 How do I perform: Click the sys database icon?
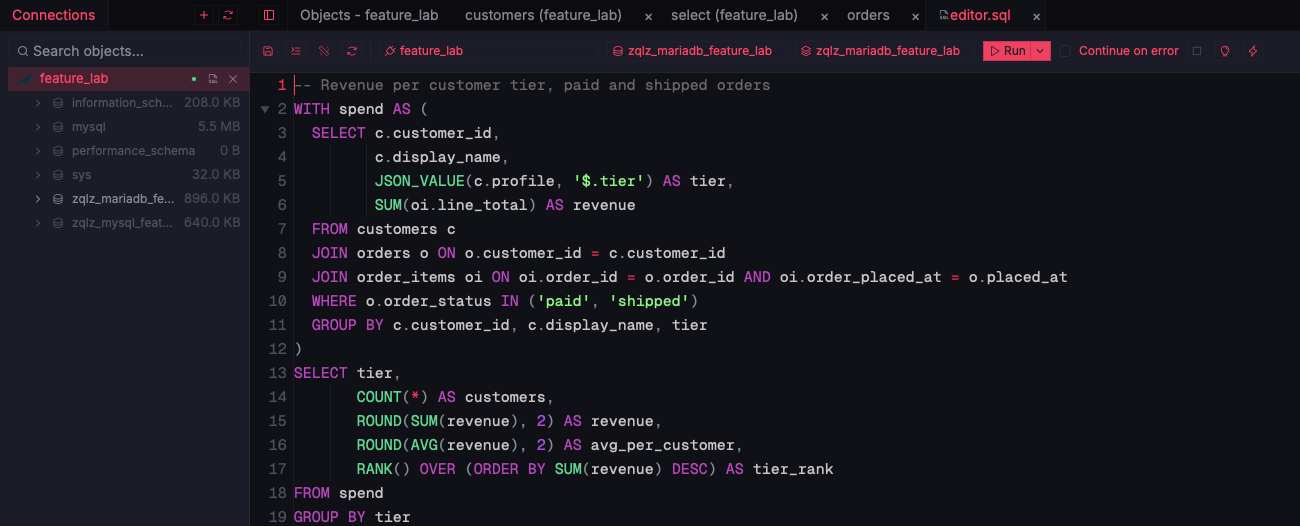58,175
